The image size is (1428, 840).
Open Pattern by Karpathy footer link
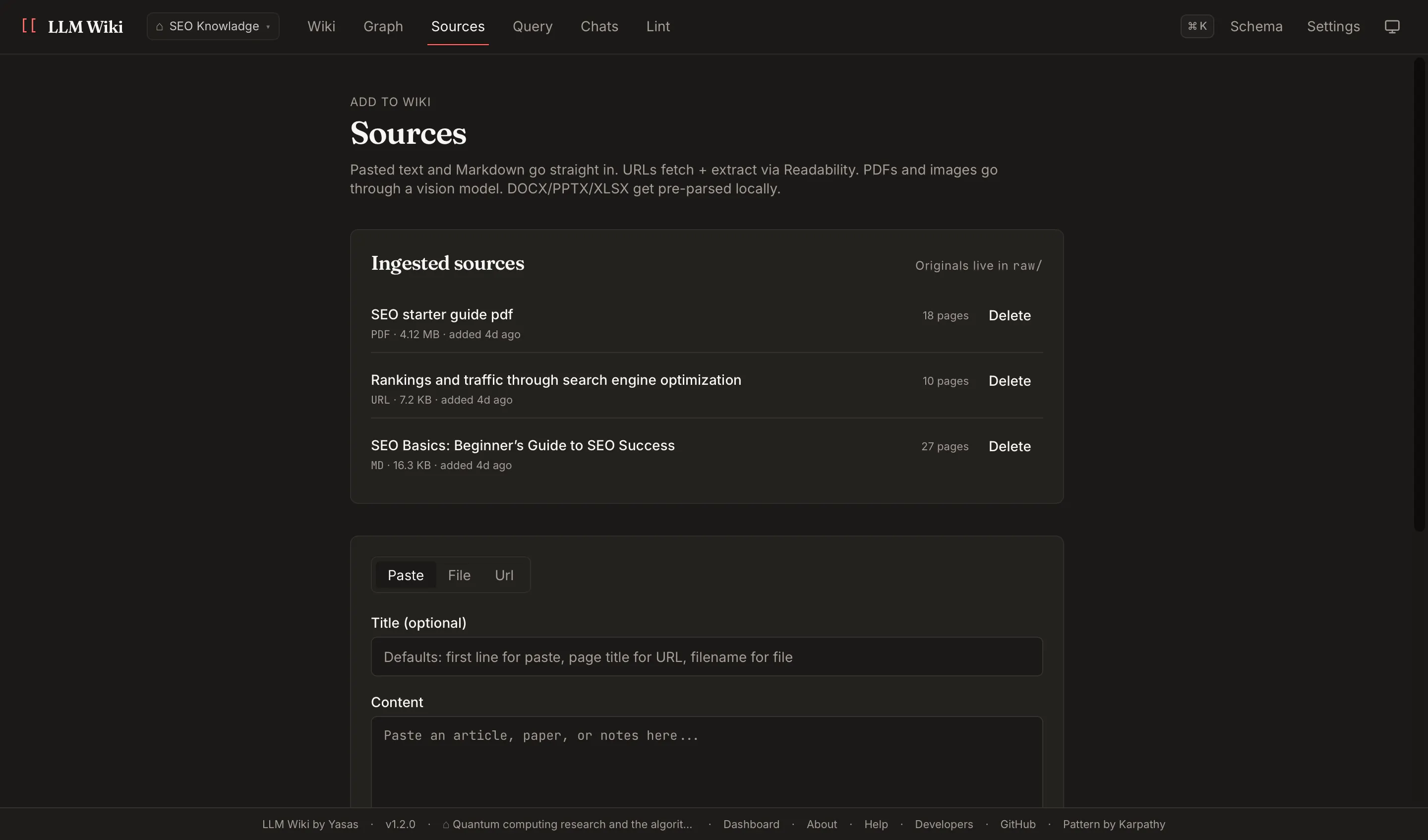tap(1114, 824)
